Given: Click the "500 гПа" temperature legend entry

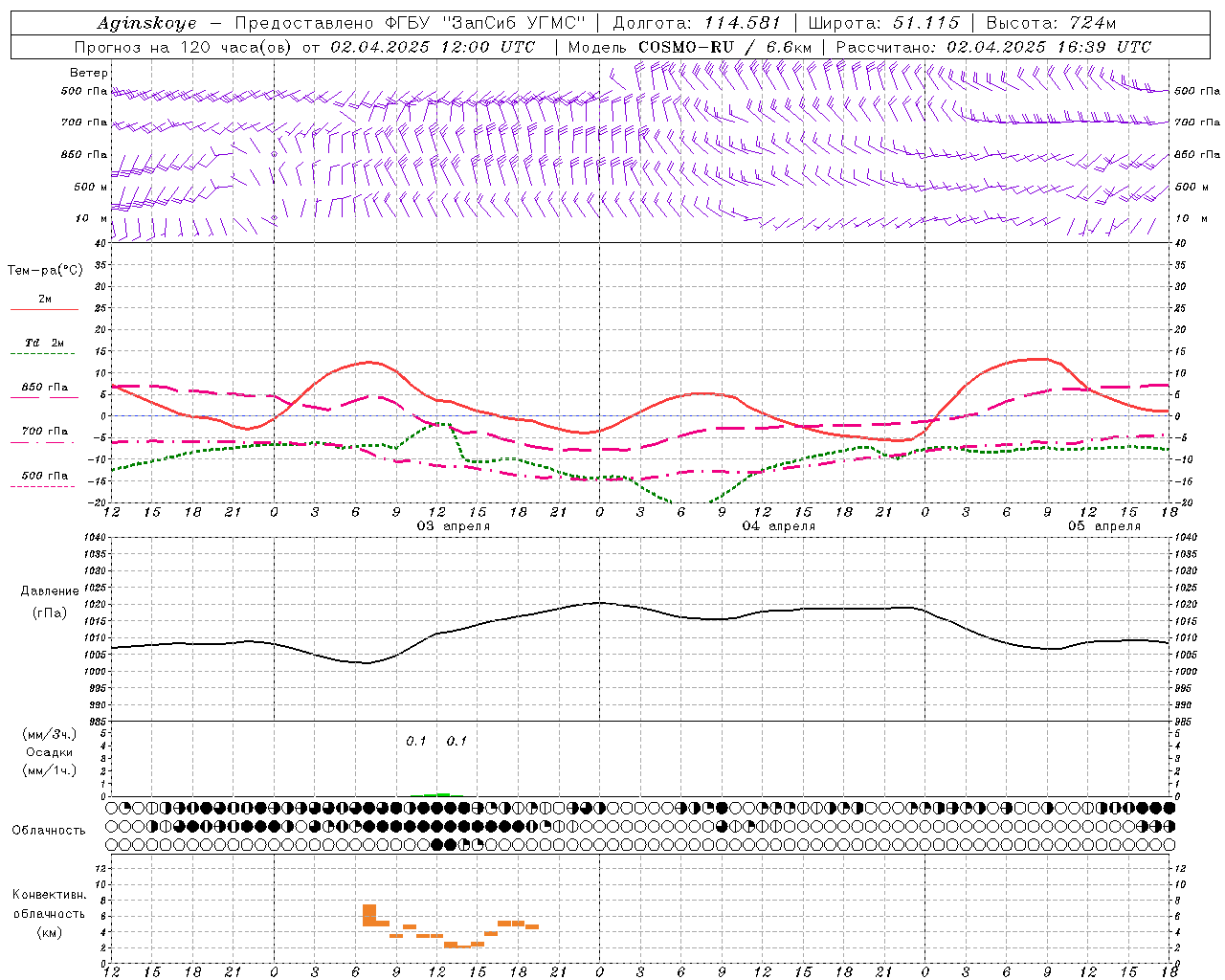Looking at the screenshot, I should pos(45,476).
